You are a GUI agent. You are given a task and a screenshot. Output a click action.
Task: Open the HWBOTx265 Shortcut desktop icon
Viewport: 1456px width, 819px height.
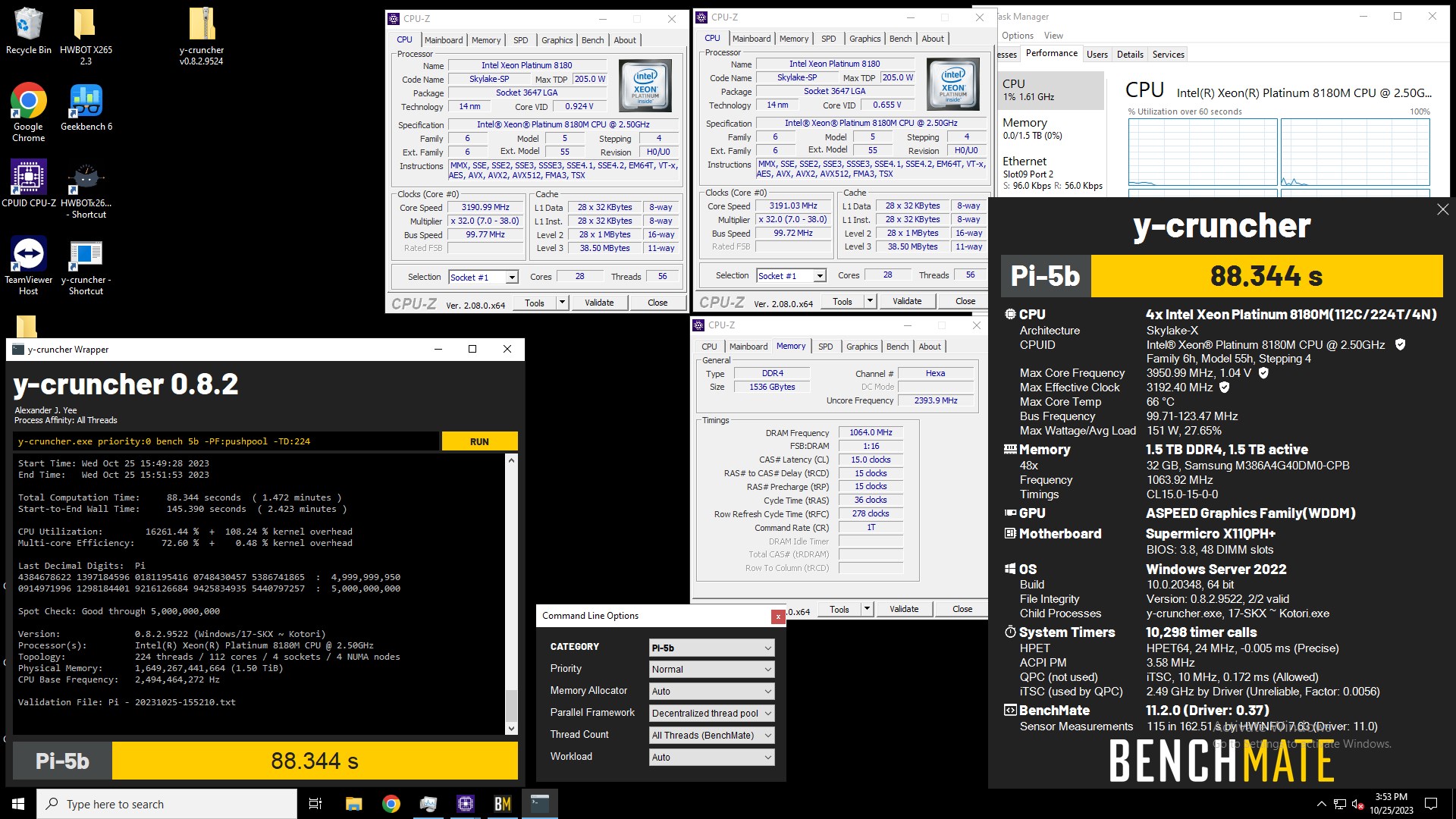[x=86, y=190]
